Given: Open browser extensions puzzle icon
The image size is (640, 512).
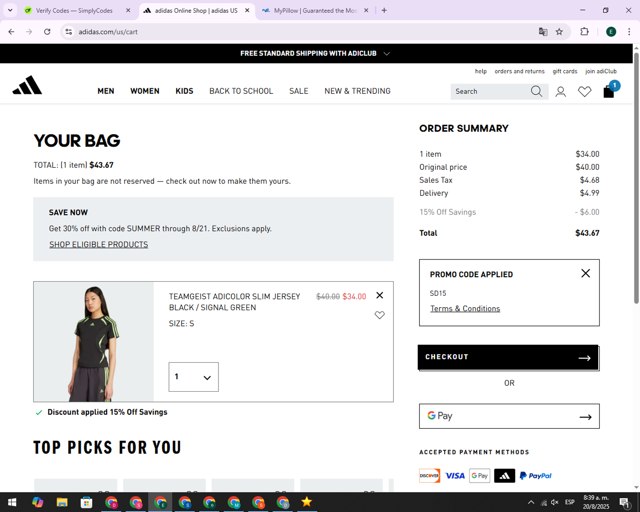Looking at the screenshot, I should point(584,32).
